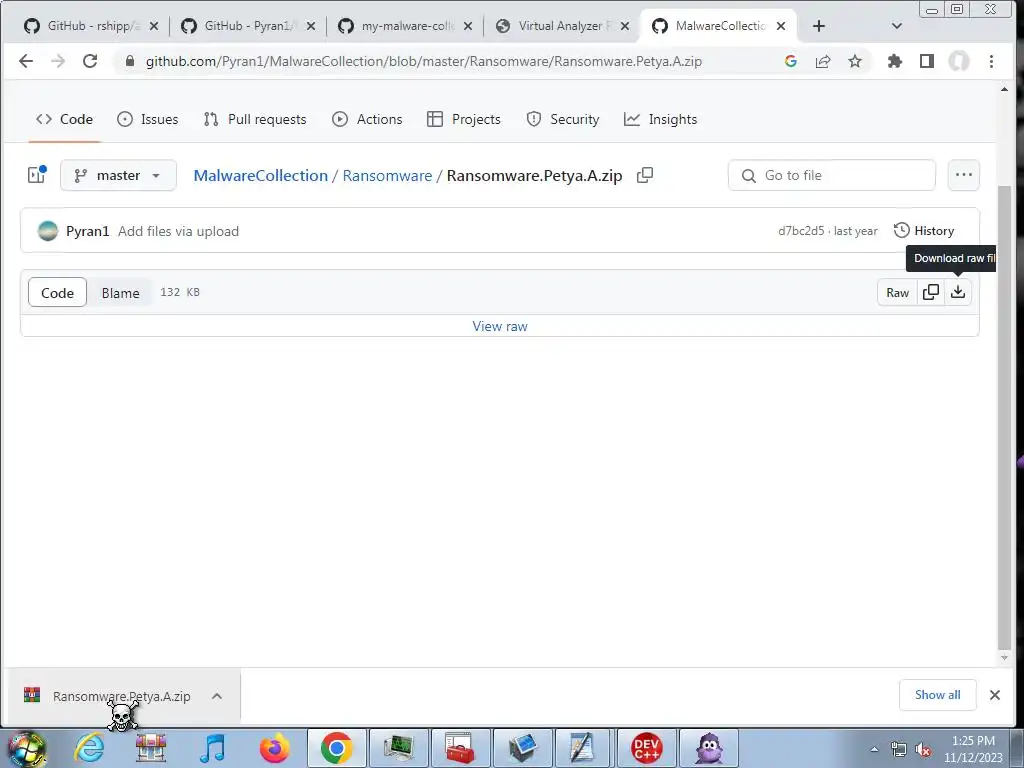
Task: Launch Internet Explorer from taskbar
Action: [89, 748]
